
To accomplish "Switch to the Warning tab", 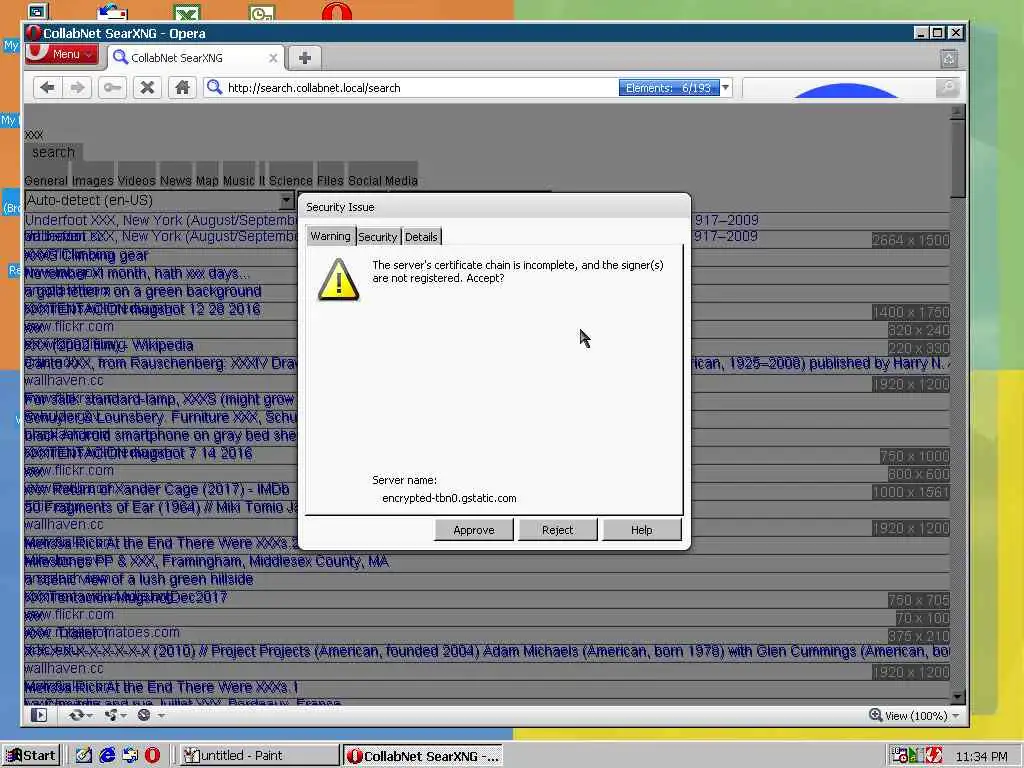I will (330, 236).
